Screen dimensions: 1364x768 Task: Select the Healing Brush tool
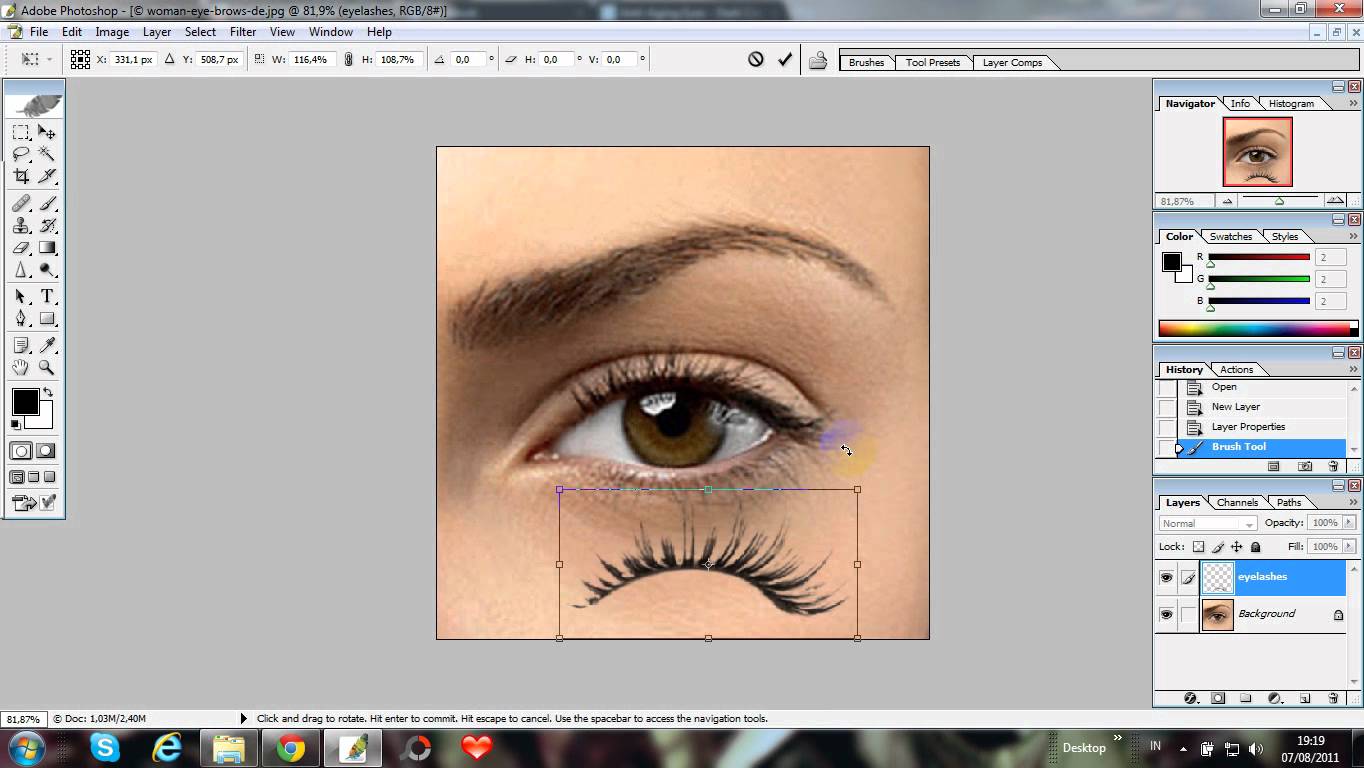[x=21, y=204]
